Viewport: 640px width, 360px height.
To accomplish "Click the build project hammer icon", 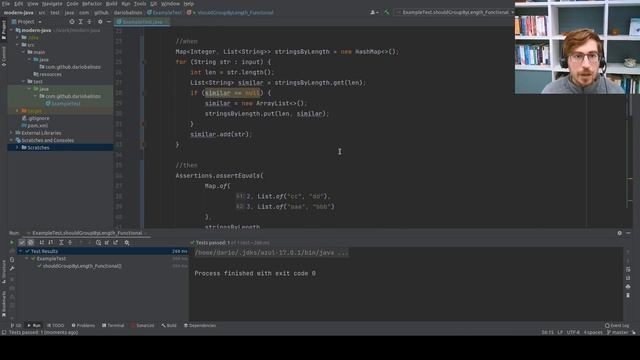I will (387, 13).
